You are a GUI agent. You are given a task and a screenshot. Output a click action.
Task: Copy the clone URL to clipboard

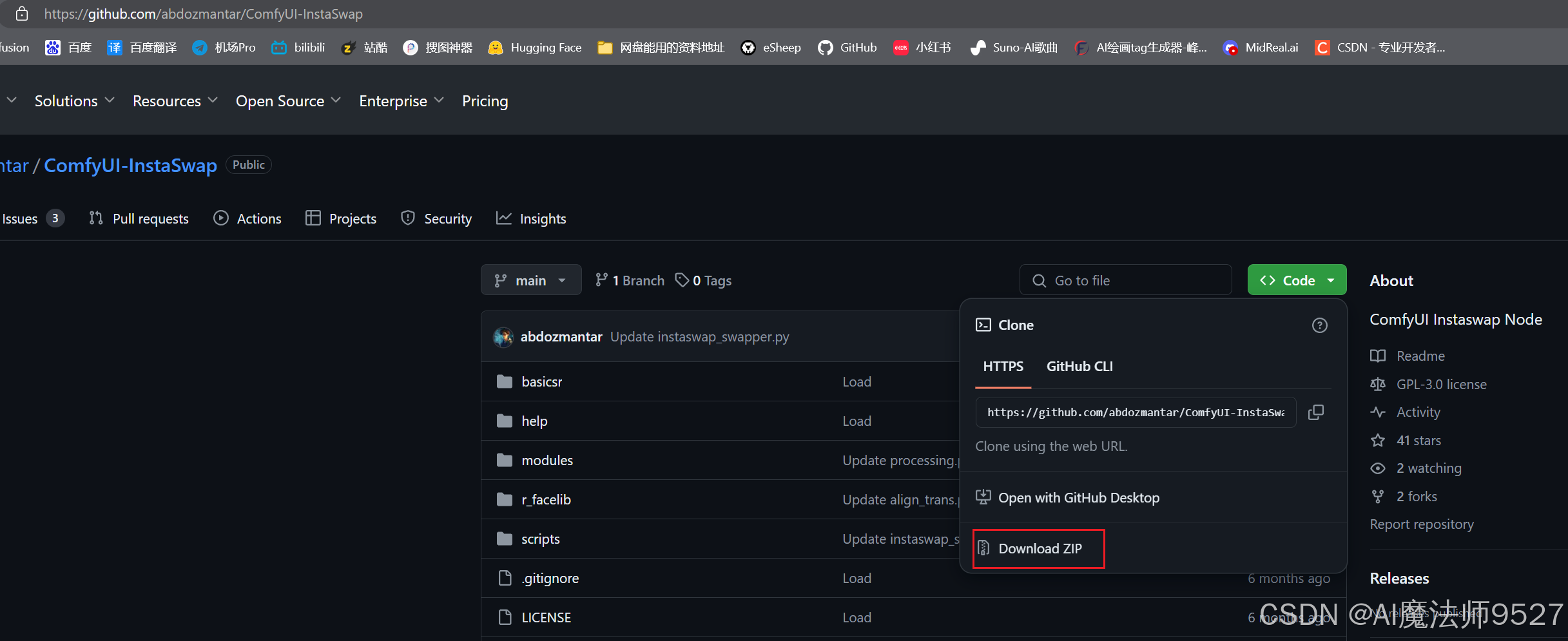[1316, 412]
